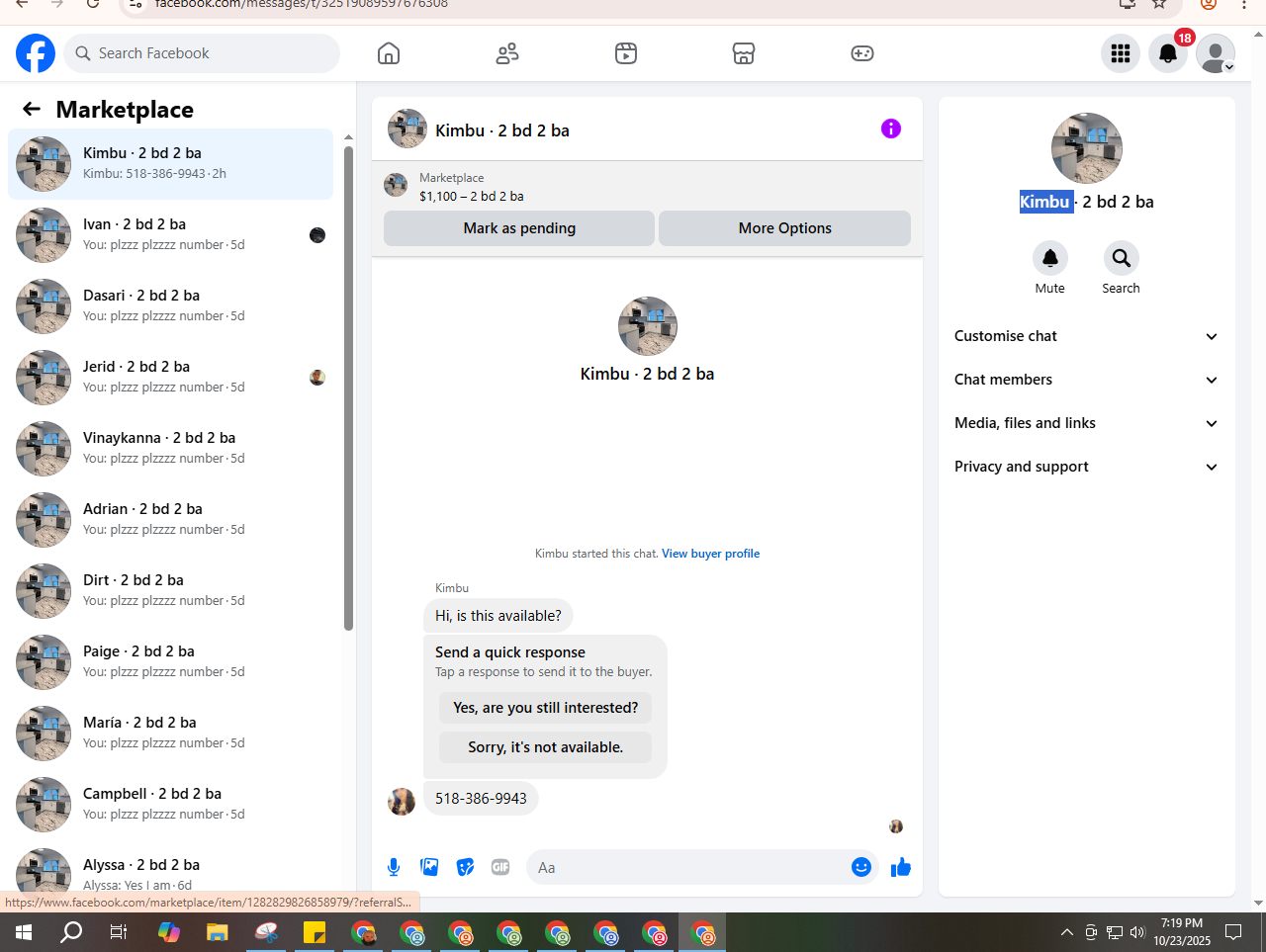The height and width of the screenshot is (952, 1266).
Task: Open conversation information purple icon
Action: (891, 129)
